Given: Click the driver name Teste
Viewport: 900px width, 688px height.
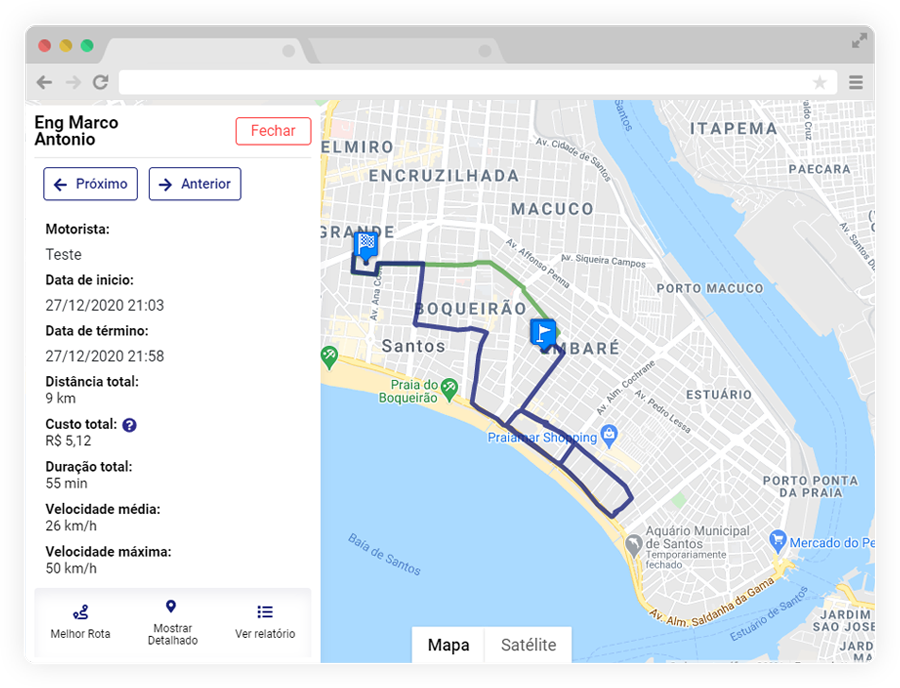Looking at the screenshot, I should pos(64,255).
